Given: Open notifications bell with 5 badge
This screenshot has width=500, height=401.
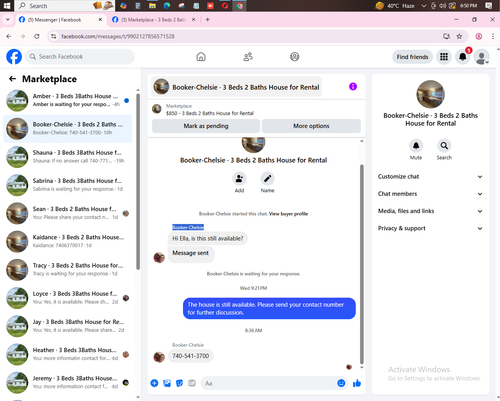Looking at the screenshot, I should 463,57.
